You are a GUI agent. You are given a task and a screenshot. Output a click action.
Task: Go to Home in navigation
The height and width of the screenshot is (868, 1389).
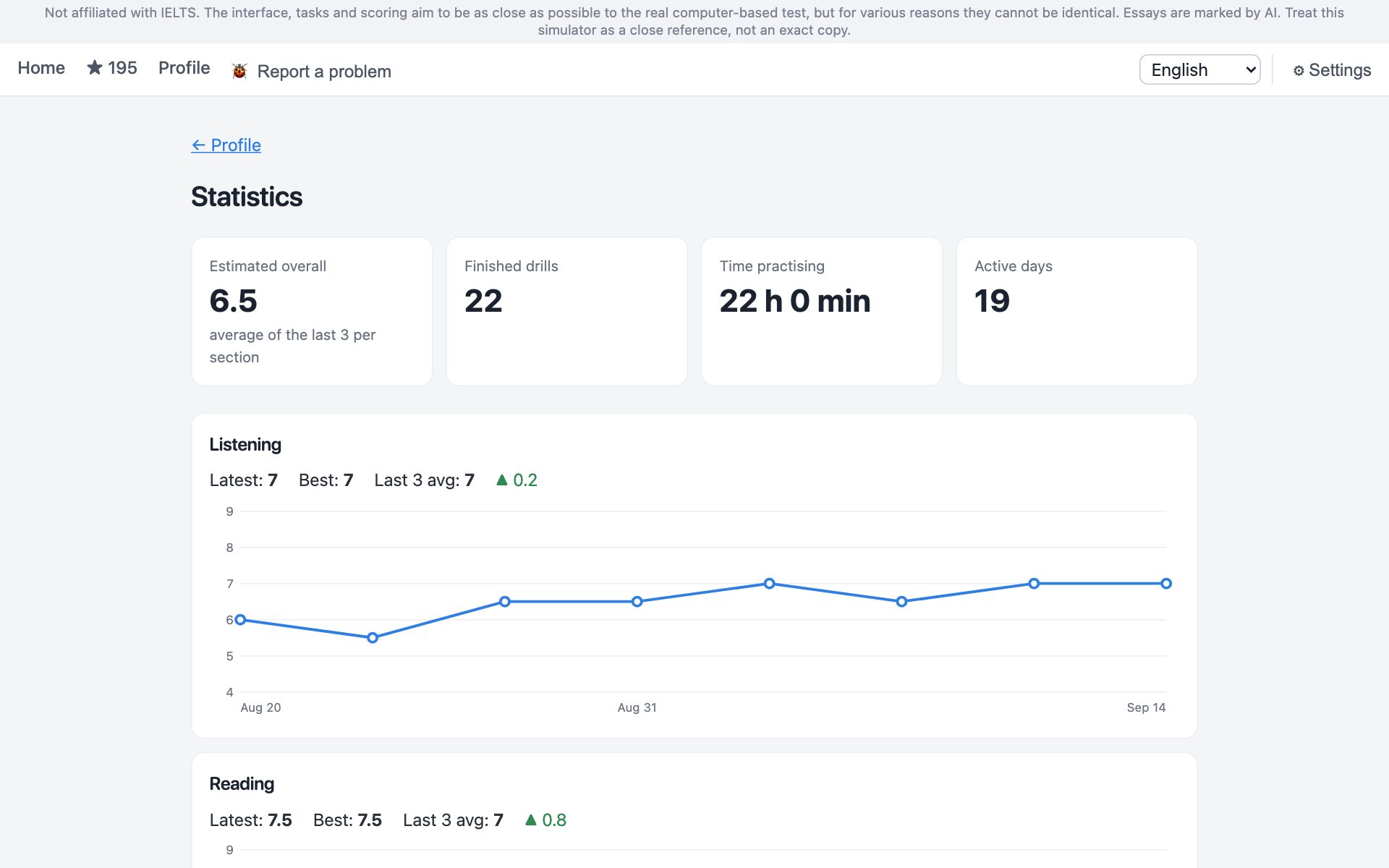tap(41, 67)
